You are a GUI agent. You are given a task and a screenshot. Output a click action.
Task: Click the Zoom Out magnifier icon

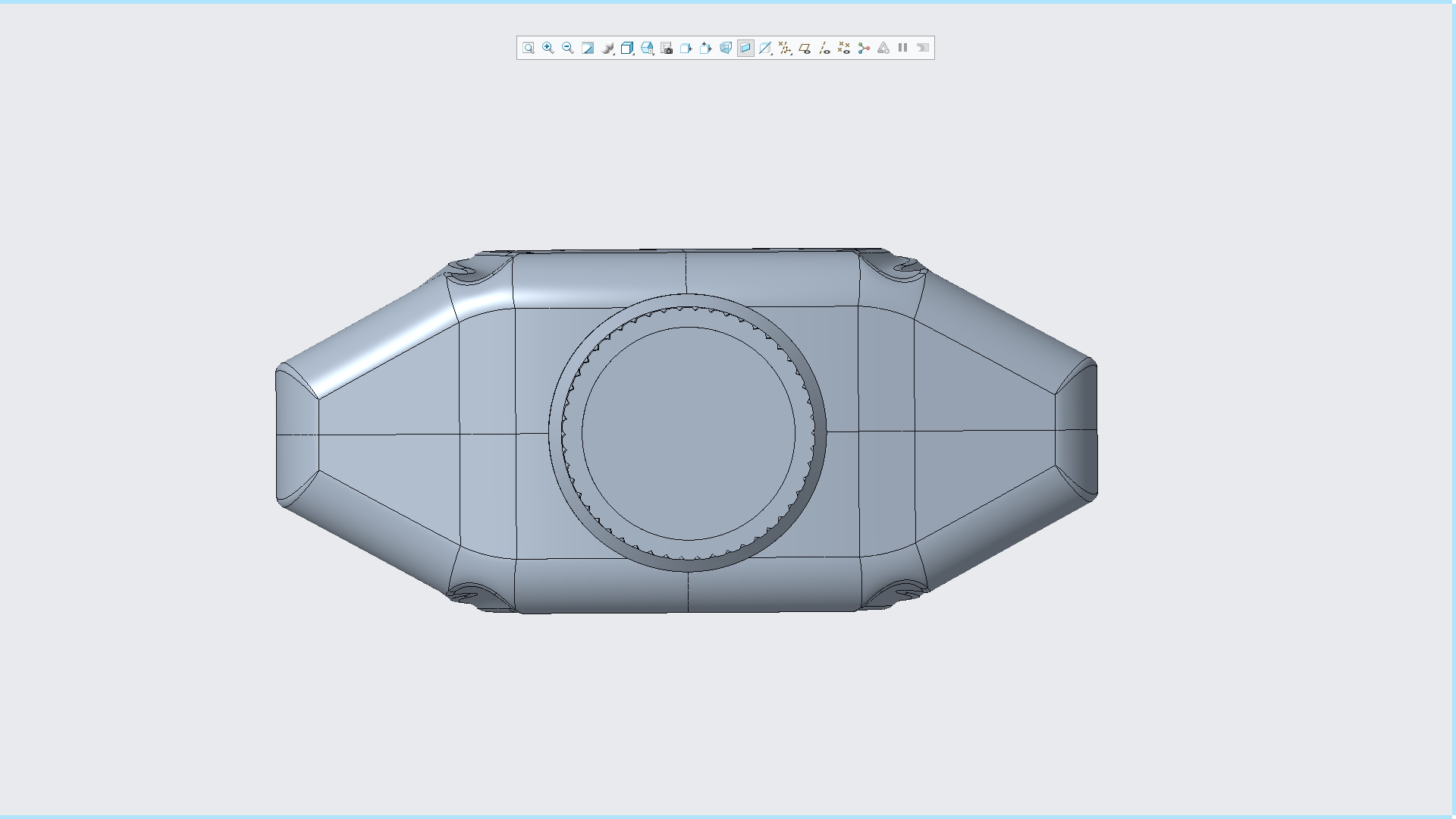(x=568, y=48)
